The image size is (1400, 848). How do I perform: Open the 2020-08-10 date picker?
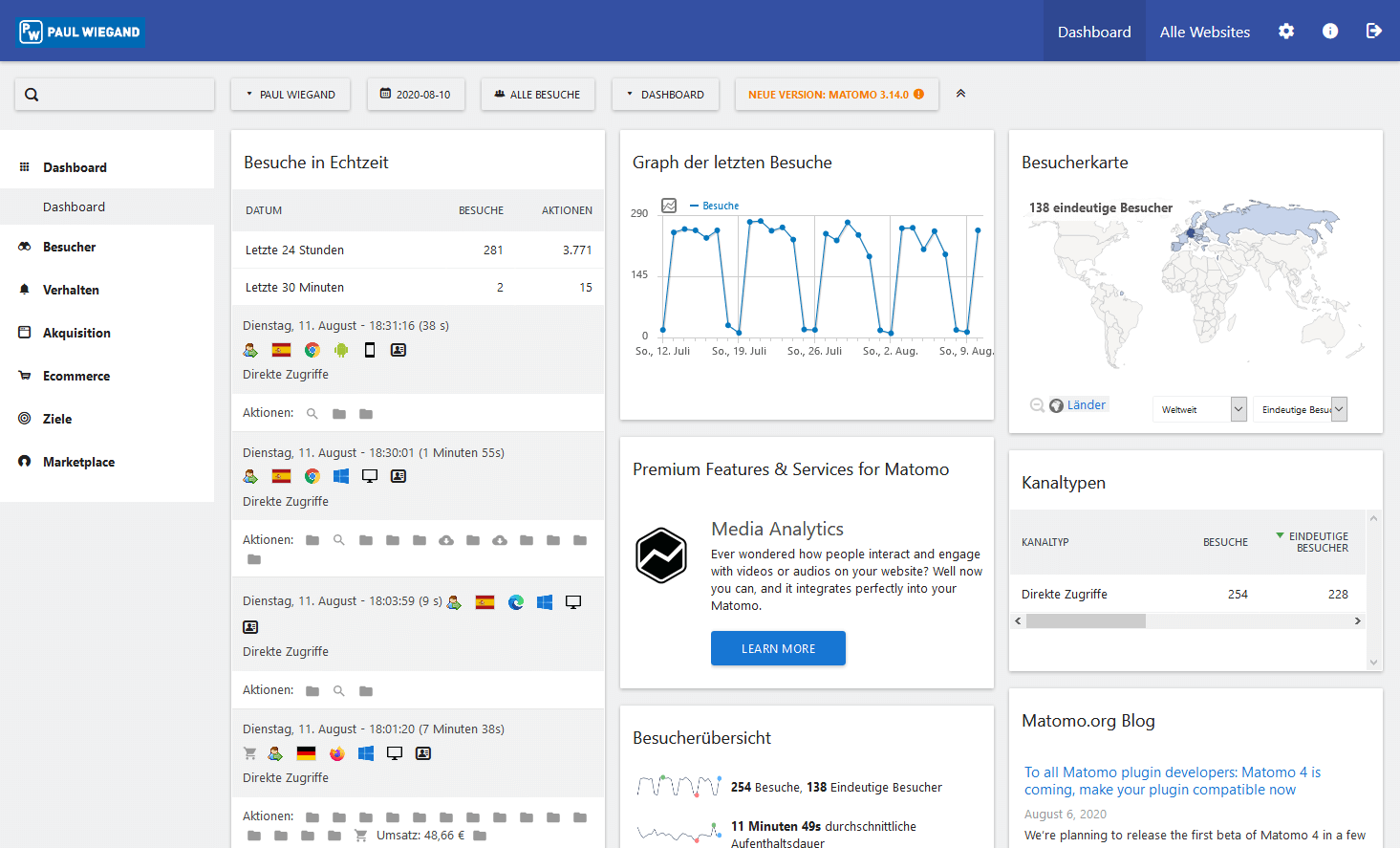click(x=416, y=95)
